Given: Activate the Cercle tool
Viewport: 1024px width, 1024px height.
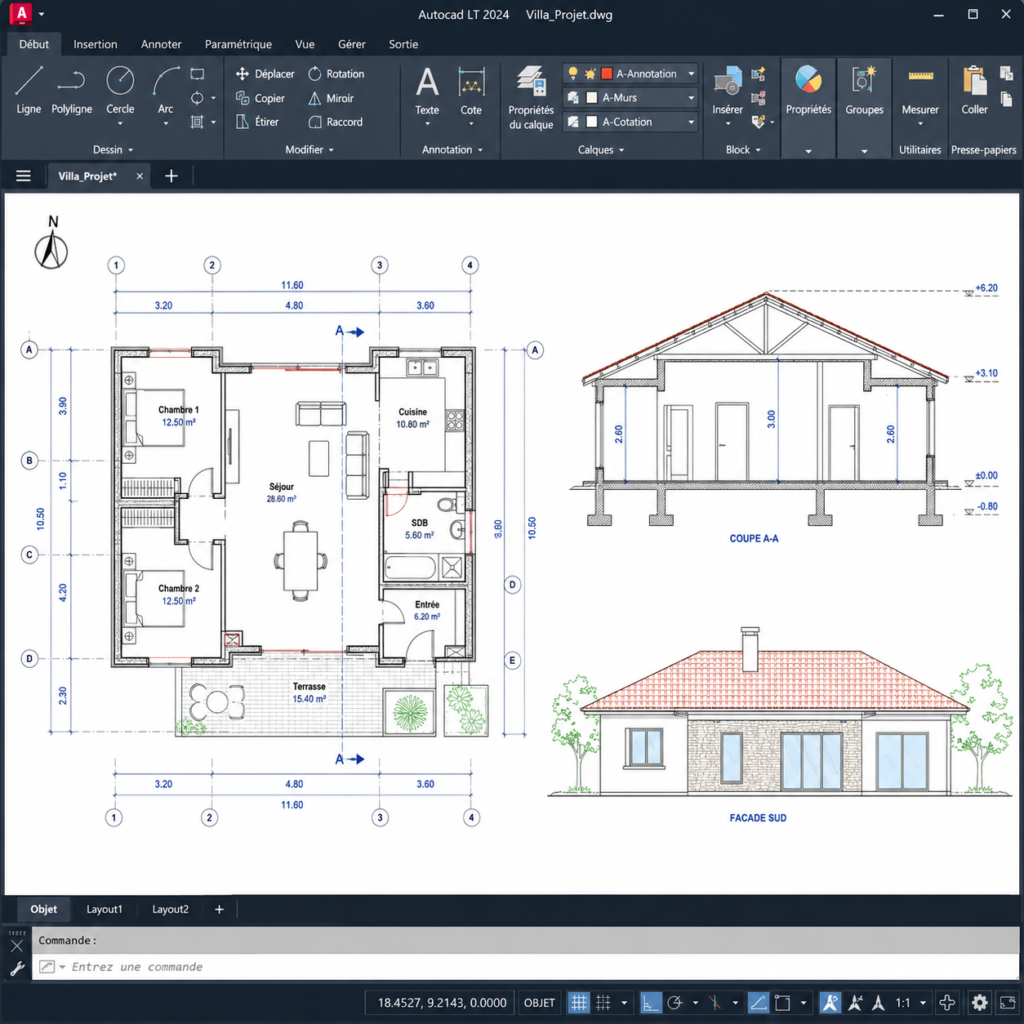Looking at the screenshot, I should point(120,90).
